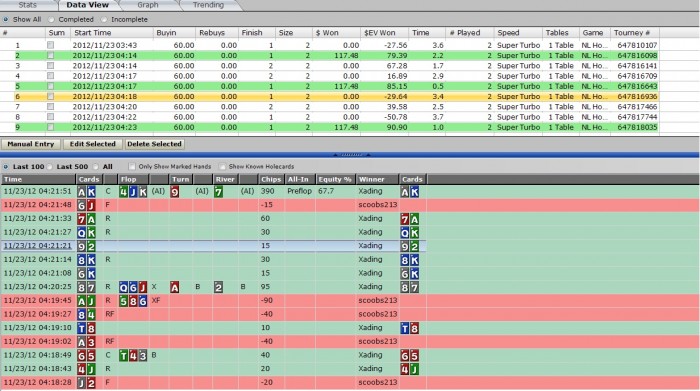Click the Manual Entry button
700x391 pixels.
pyautogui.click(x=30, y=144)
